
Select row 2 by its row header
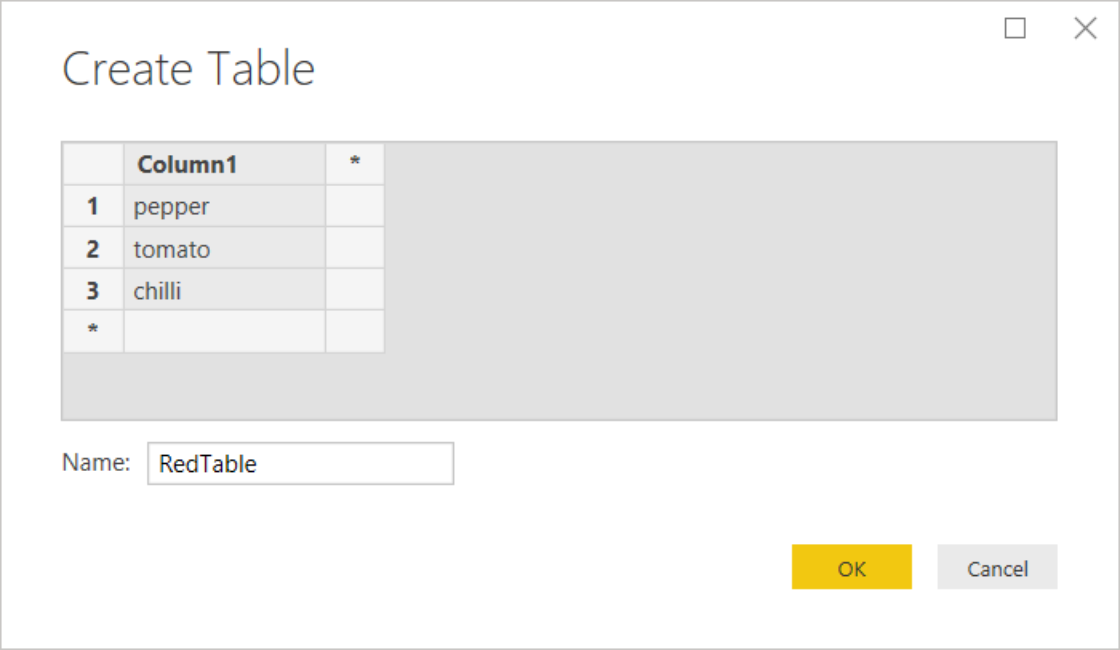[93, 249]
